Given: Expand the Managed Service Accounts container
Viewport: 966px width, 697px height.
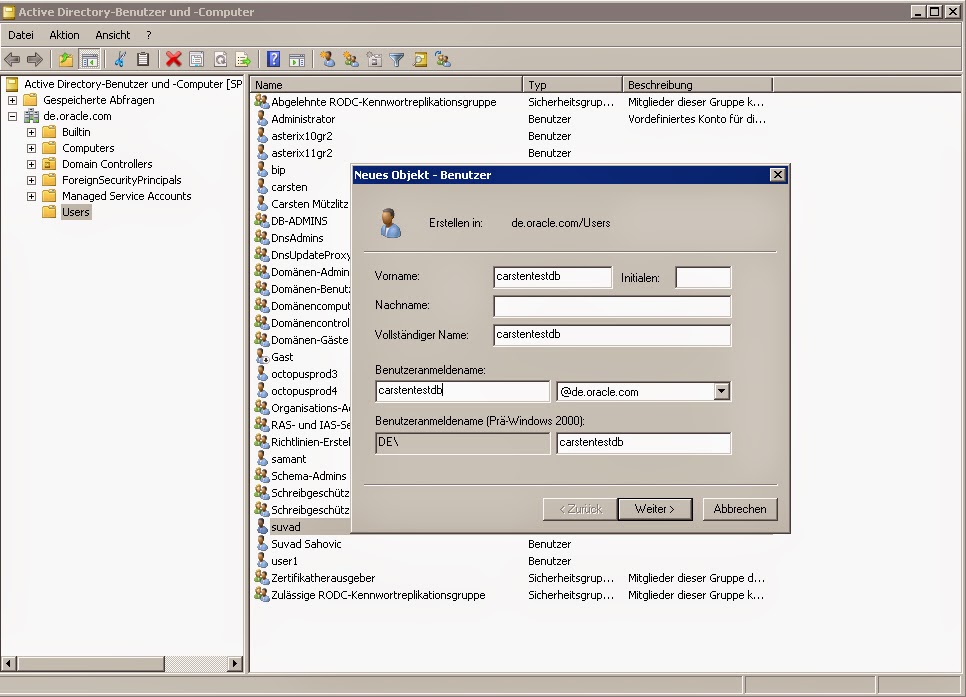Looking at the screenshot, I should point(31,196).
